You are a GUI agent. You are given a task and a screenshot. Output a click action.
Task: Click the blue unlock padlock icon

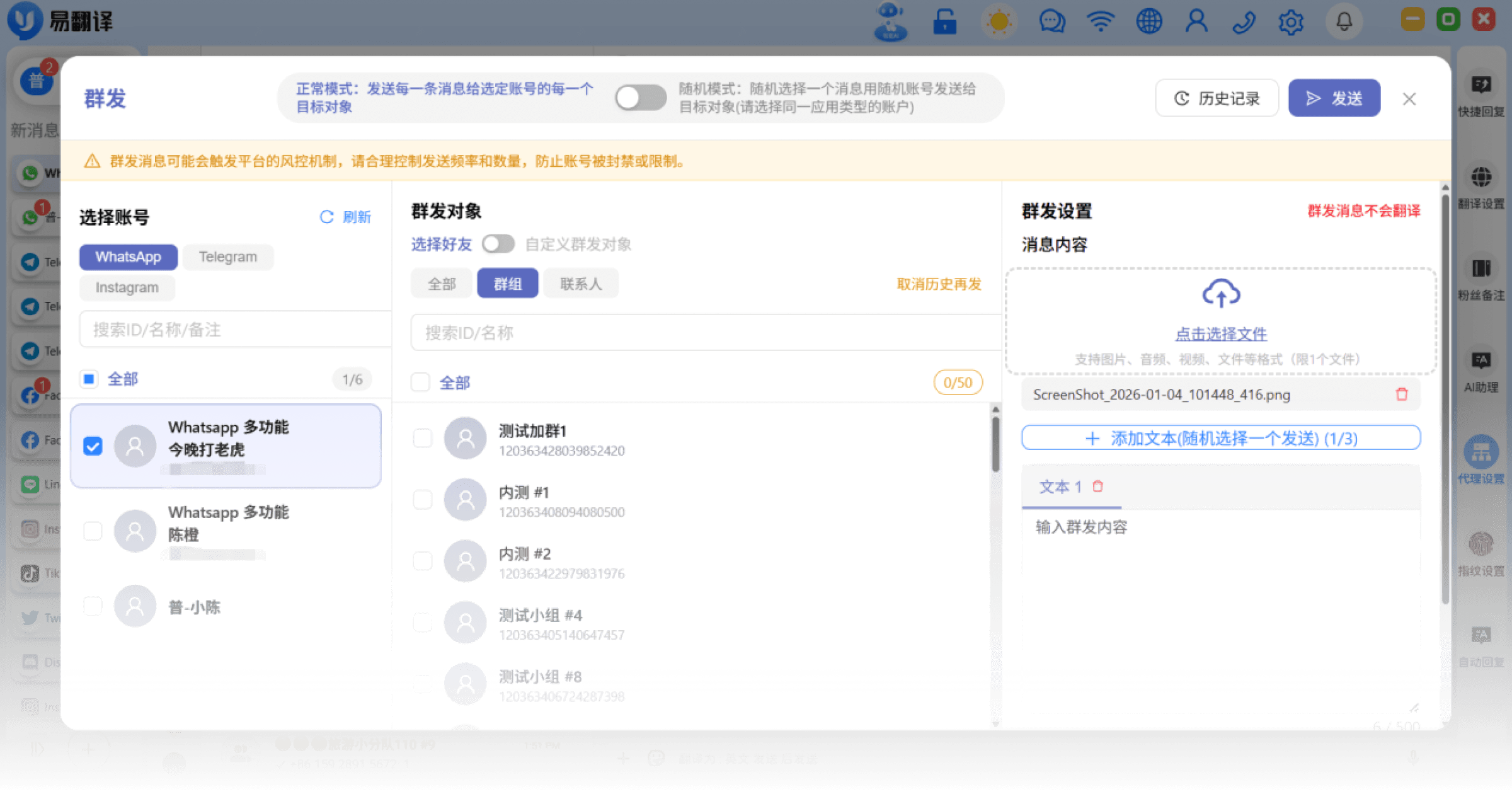tap(945, 22)
